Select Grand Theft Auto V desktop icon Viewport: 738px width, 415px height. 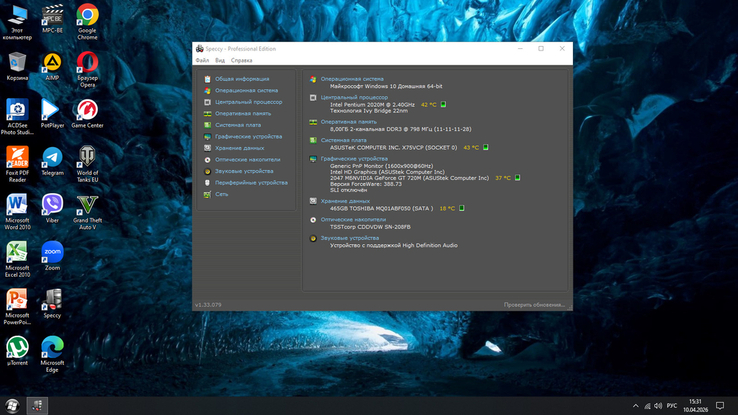[x=87, y=212]
